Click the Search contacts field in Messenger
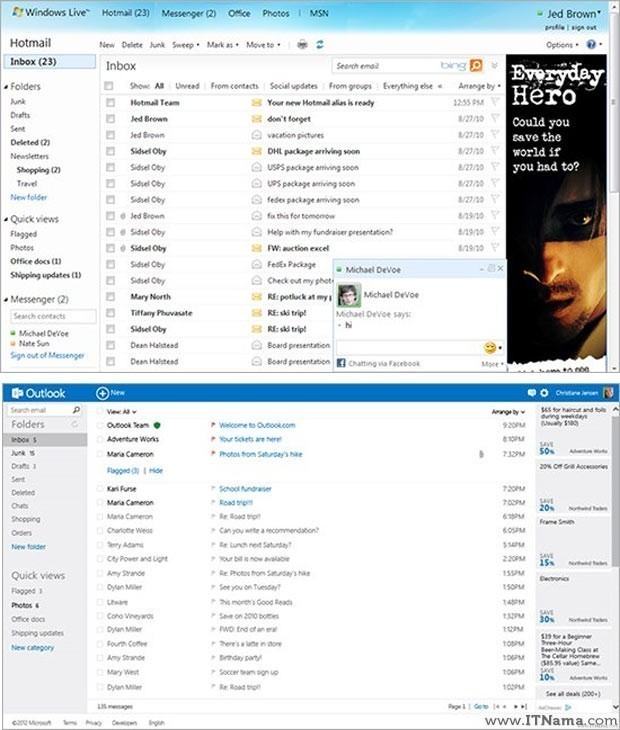 tap(52, 316)
